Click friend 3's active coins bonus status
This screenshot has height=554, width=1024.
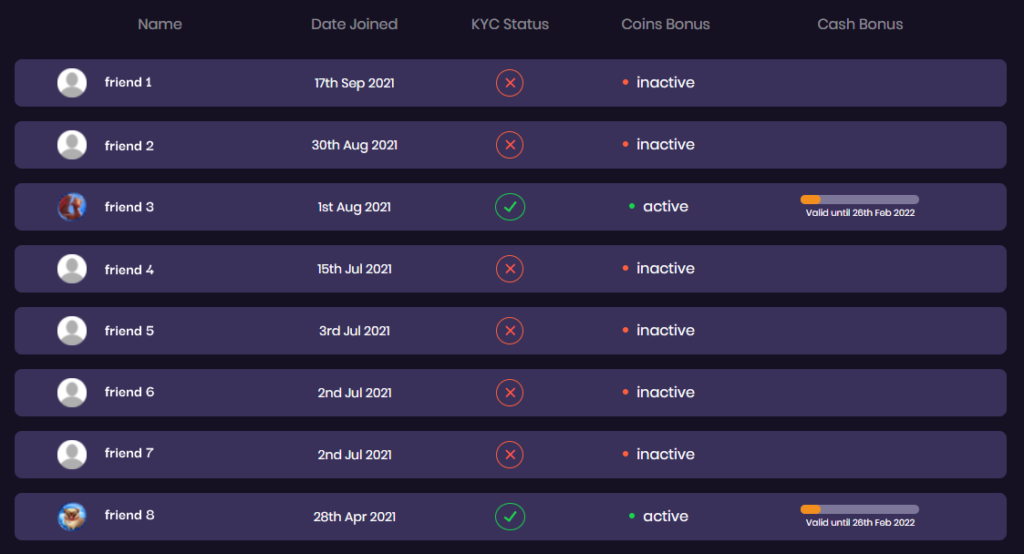658,206
